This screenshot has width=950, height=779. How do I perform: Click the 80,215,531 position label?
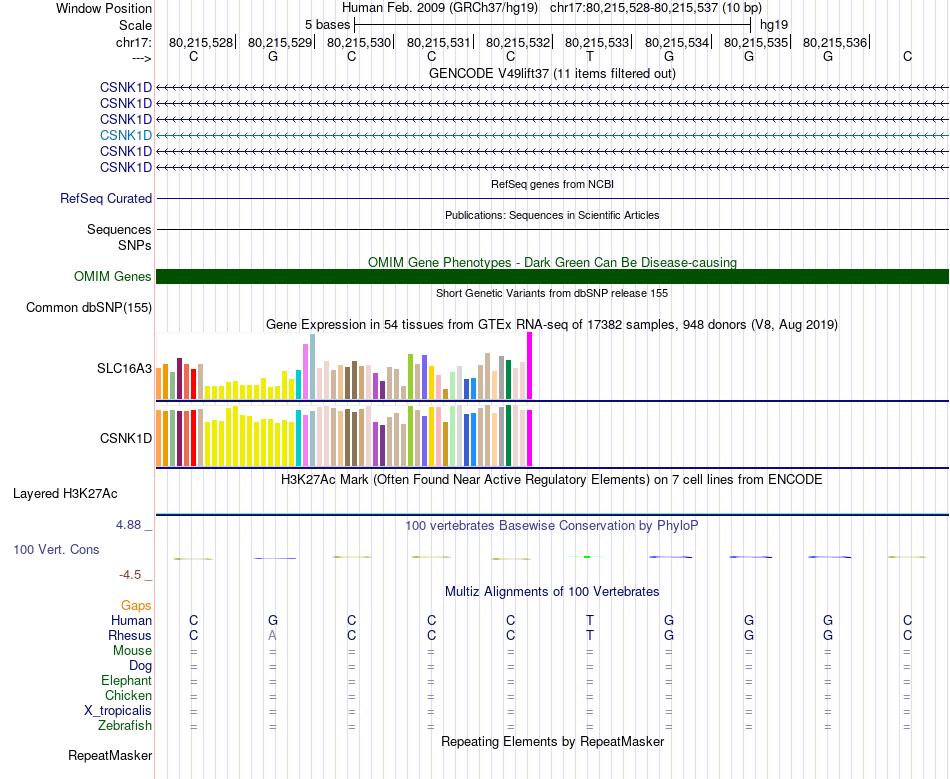click(439, 42)
